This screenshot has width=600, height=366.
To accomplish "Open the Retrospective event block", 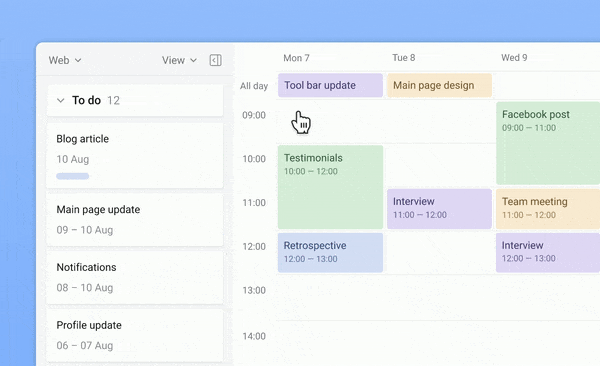I will pos(330,253).
